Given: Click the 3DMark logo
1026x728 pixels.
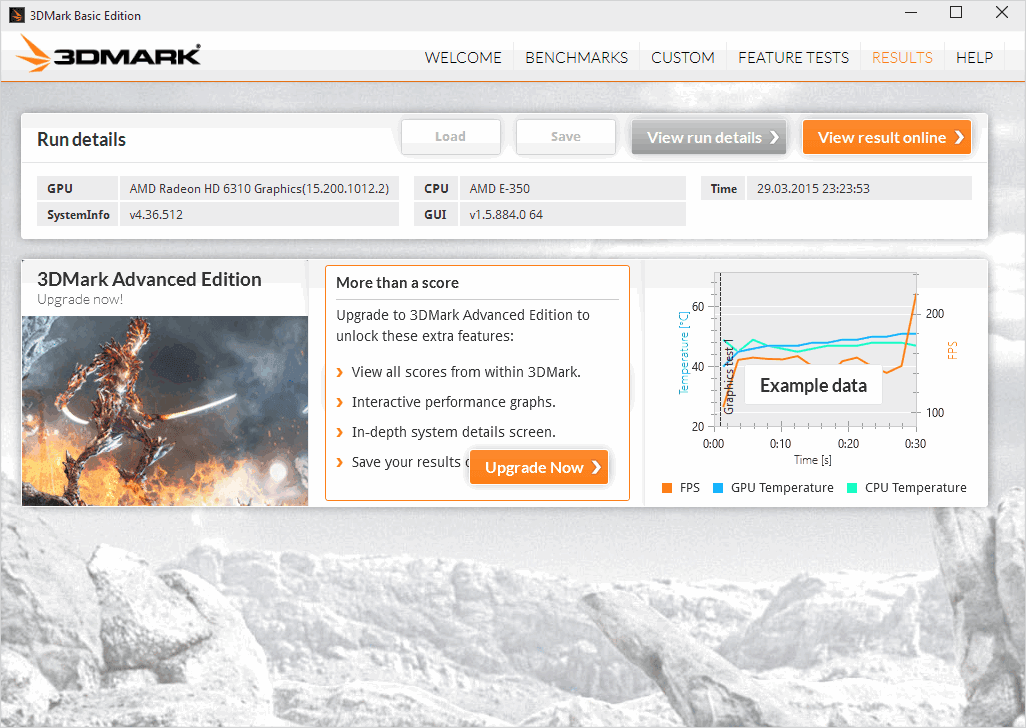Looking at the screenshot, I should point(109,54).
